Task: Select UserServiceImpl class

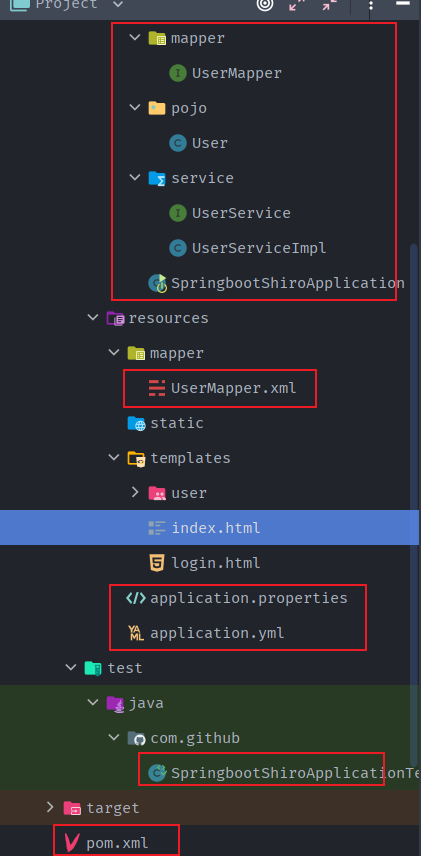Action: tap(248, 248)
